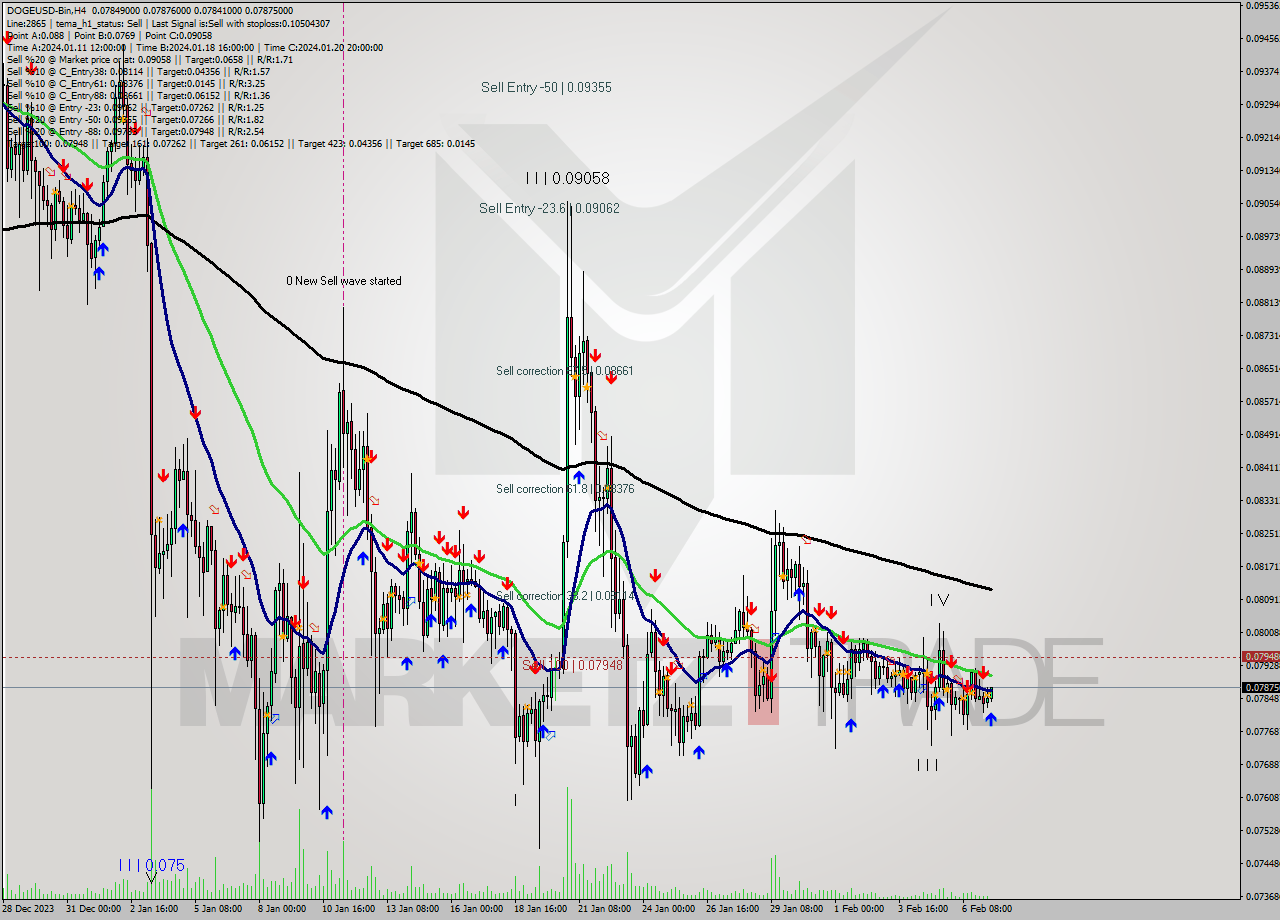Screen dimensions: 1280x920
Task: Click the '0 New Sell wave started' label
Action: coord(344,281)
